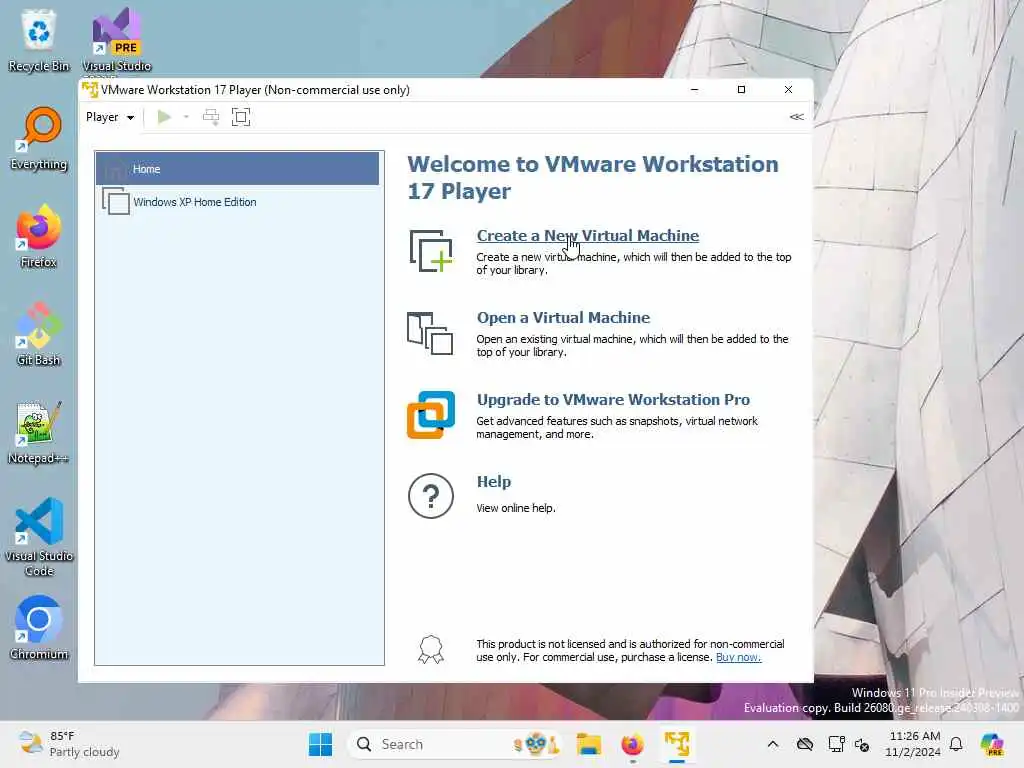The height and width of the screenshot is (768, 1024).
Task: Open the Player menu dropdown
Action: coord(110,117)
